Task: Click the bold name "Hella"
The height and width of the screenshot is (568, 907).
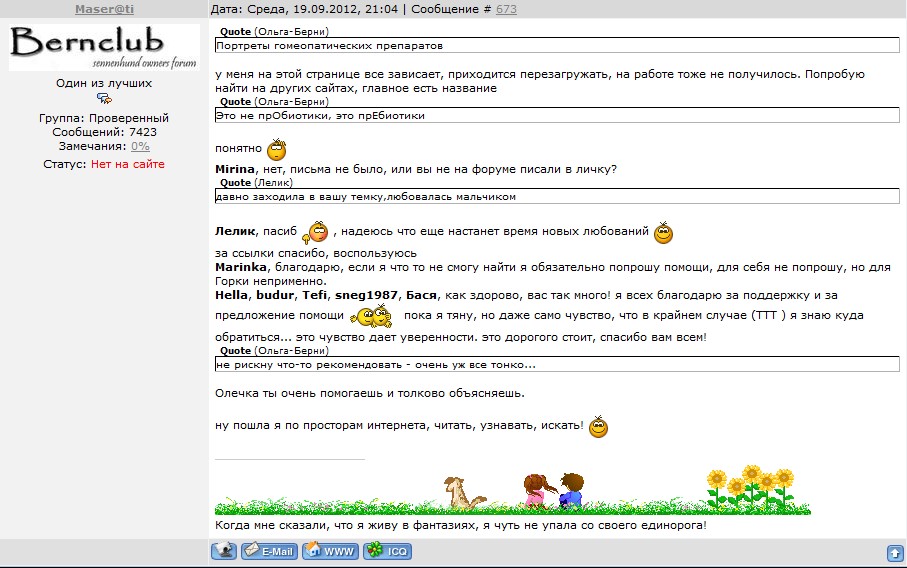Action: pos(231,296)
